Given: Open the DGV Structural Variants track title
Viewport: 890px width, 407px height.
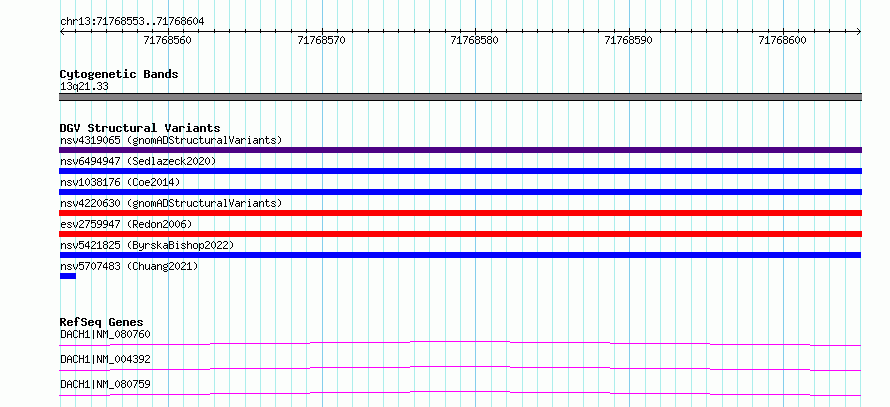Looking at the screenshot, I should (x=140, y=128).
